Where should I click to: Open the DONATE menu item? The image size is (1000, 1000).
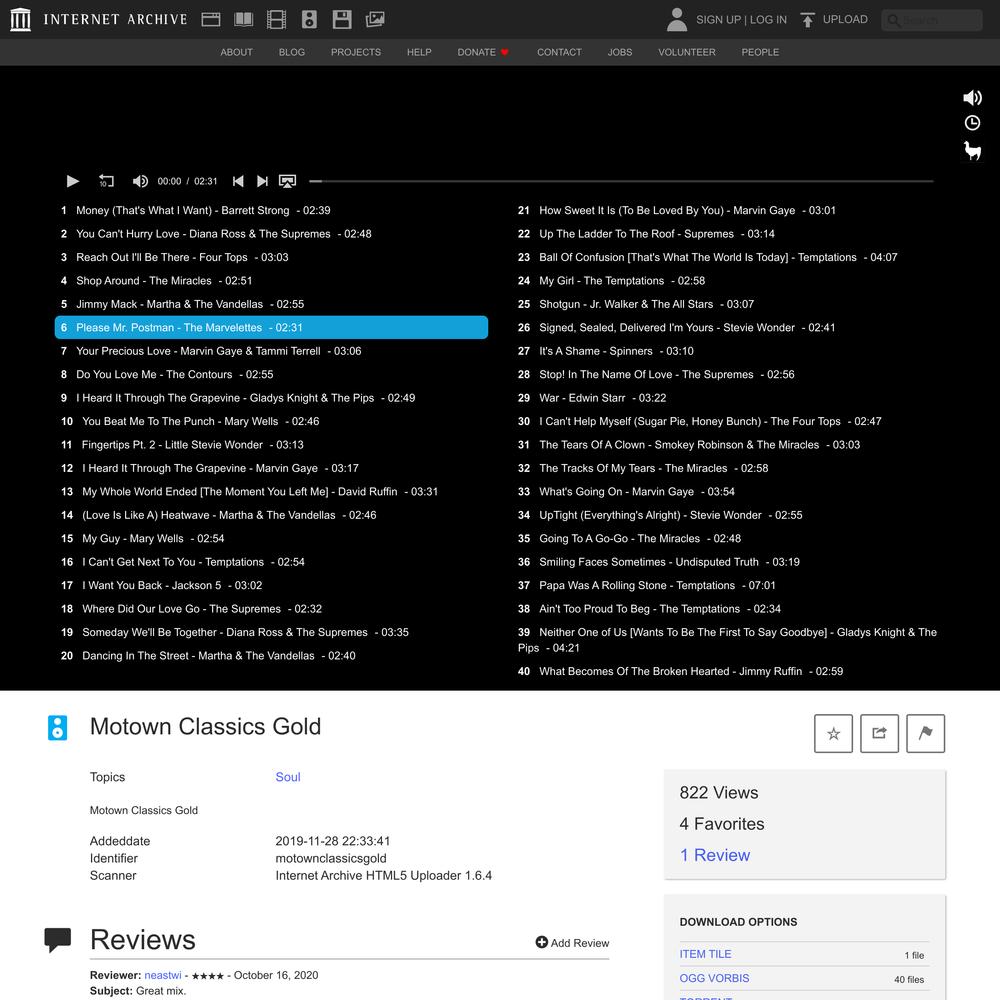(x=483, y=52)
